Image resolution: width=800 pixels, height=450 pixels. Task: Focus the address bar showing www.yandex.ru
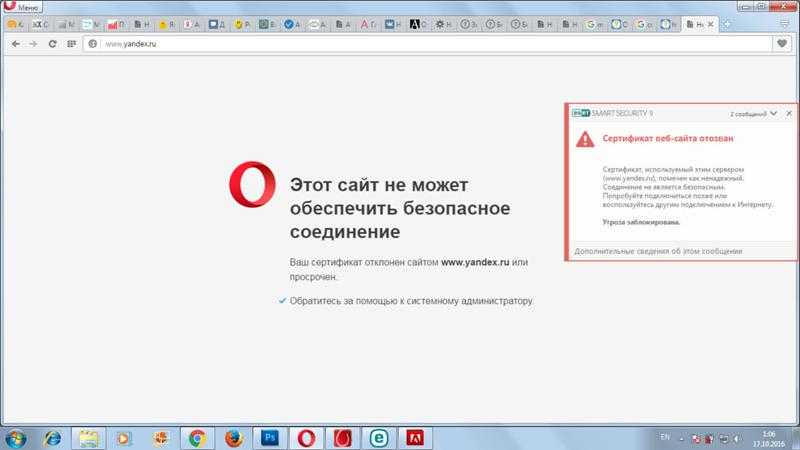click(429, 44)
